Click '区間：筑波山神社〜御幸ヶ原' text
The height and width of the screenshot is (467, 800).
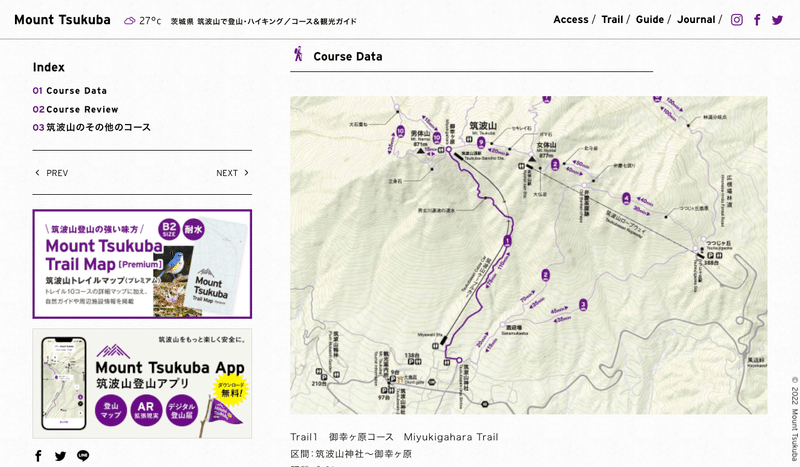351,454
